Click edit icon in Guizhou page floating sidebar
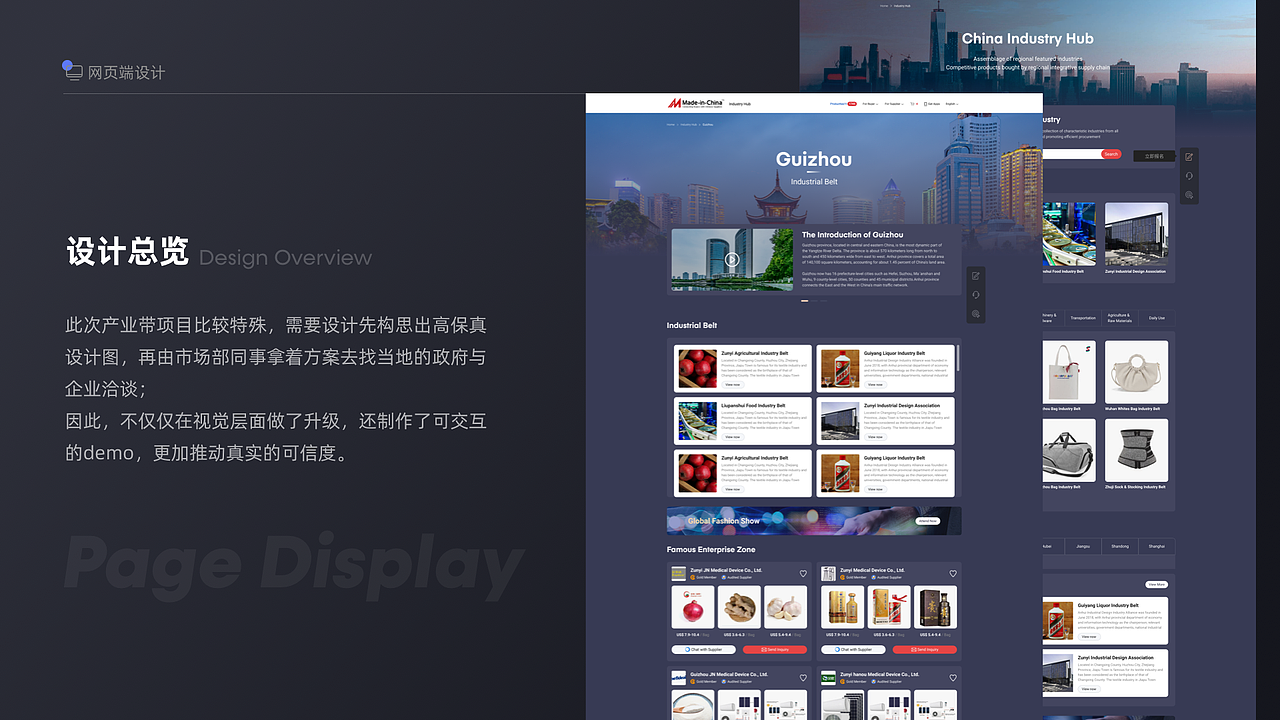 click(x=976, y=276)
